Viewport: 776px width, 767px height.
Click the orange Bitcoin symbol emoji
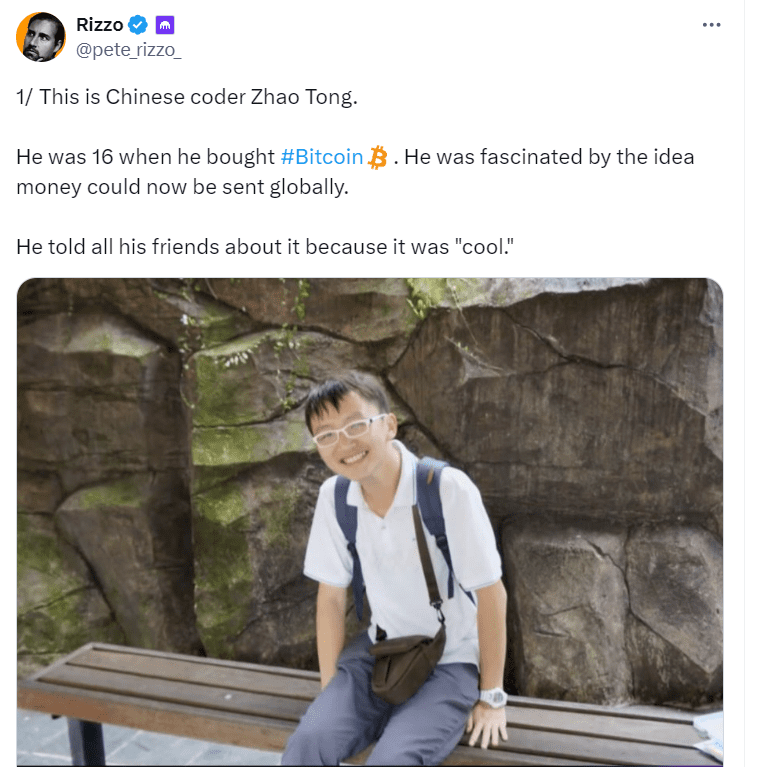[378, 157]
